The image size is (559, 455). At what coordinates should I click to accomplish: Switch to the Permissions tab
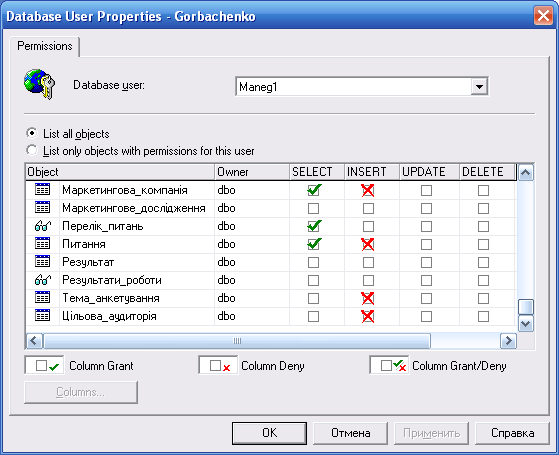coord(45,46)
